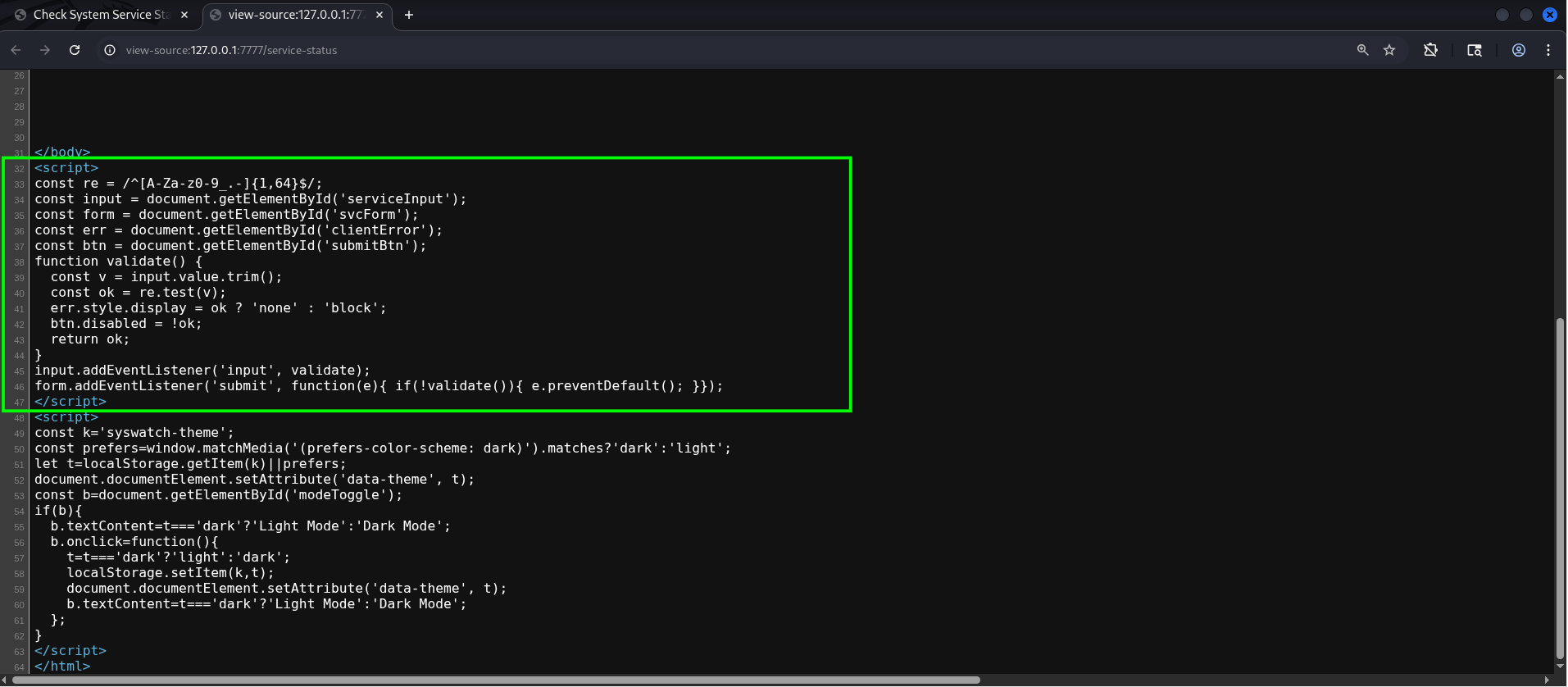Open the user profile icon
This screenshot has height=687, width=1568.
pyautogui.click(x=1519, y=50)
